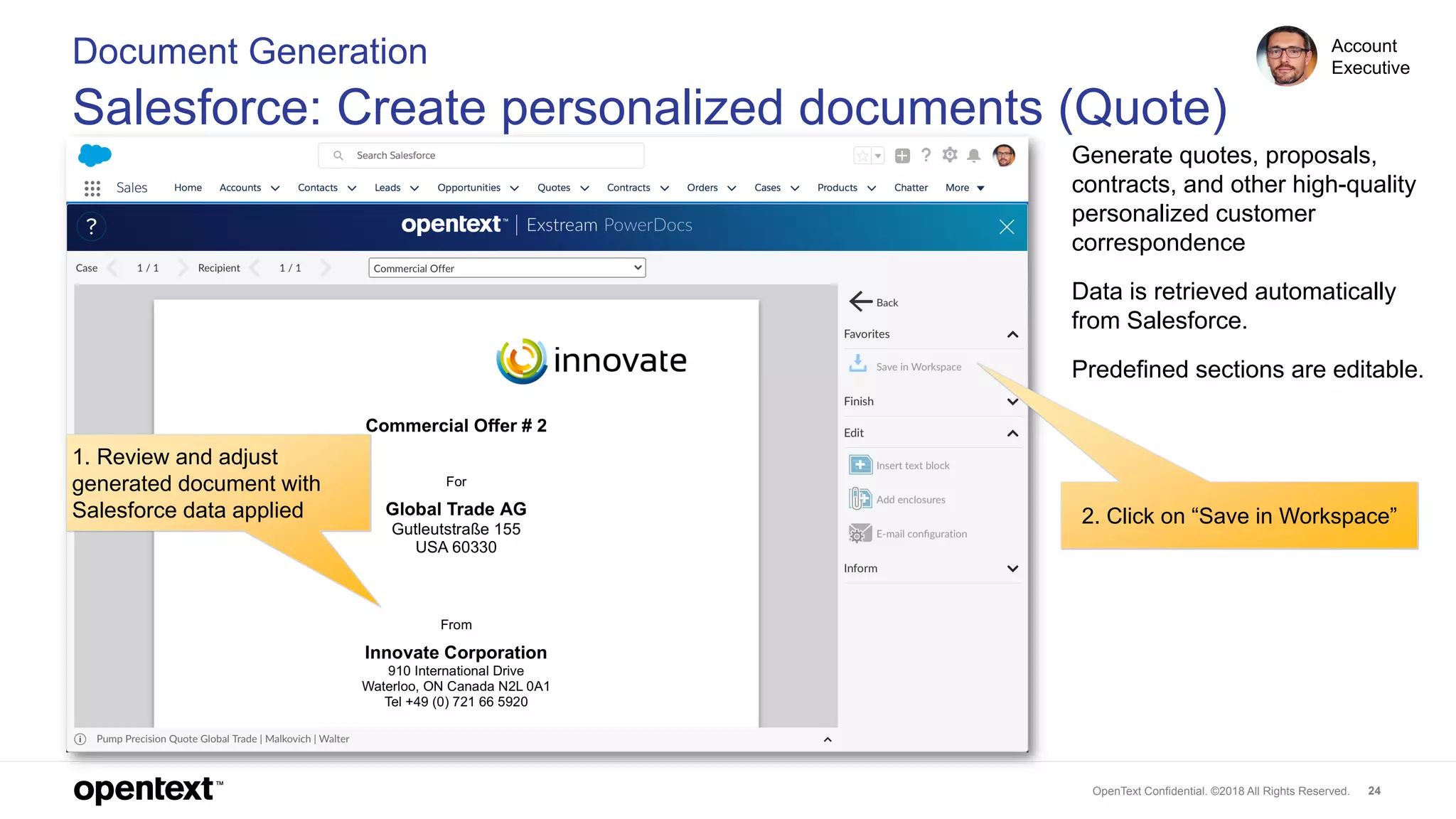The image size is (1456, 819).
Task: Open the Salesforce app launcher grid
Action: tap(92, 188)
